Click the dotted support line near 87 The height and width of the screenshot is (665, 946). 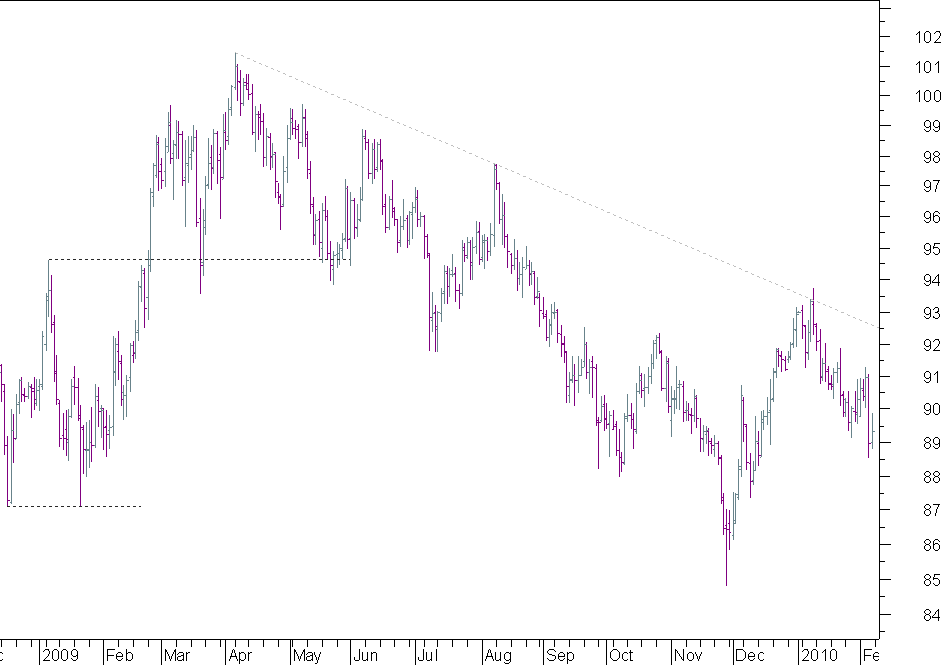74,506
